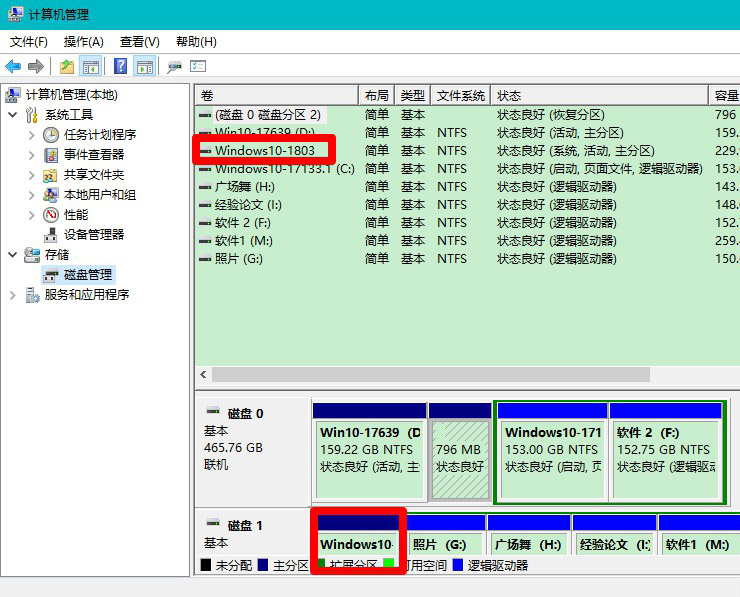Screen dimensions: 740x597
Task: Select the Windows10-1803 volume row
Action: [x=264, y=150]
